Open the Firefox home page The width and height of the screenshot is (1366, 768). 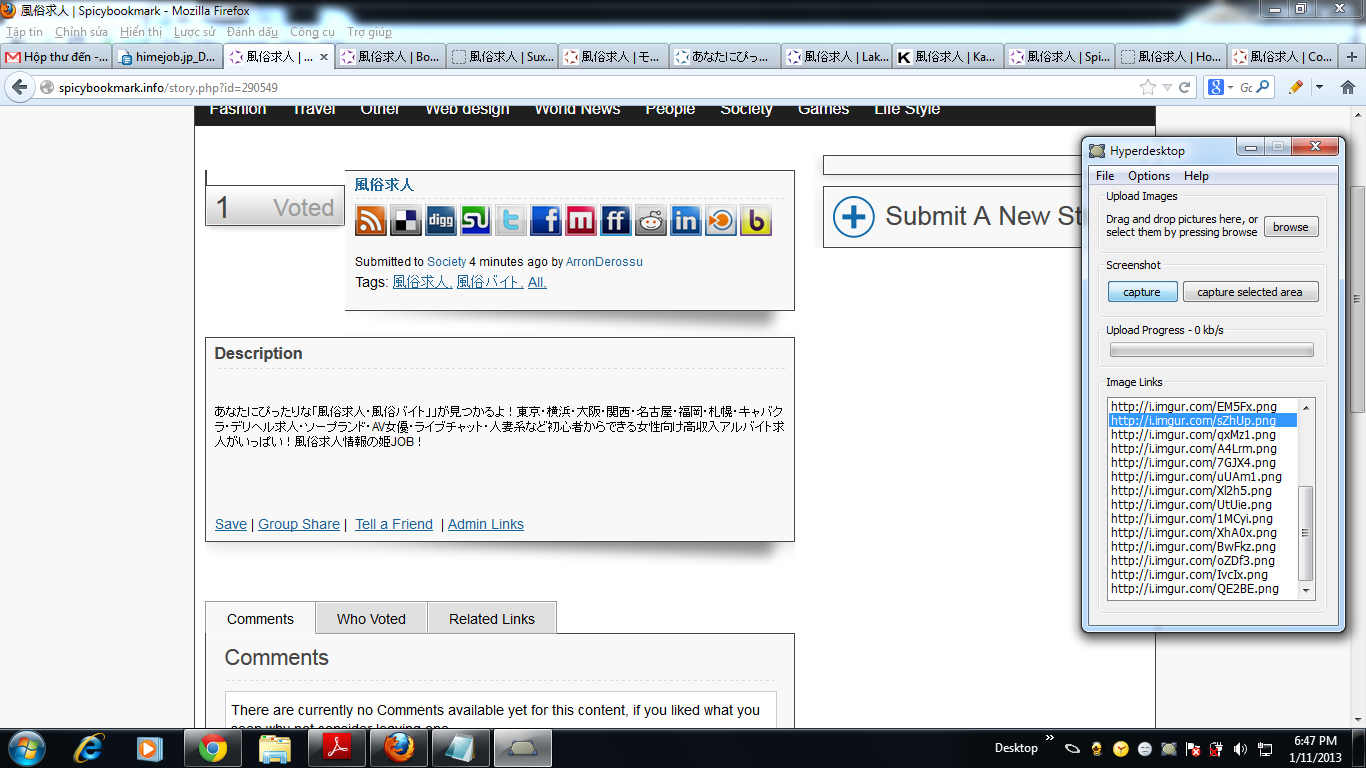coord(1348,88)
